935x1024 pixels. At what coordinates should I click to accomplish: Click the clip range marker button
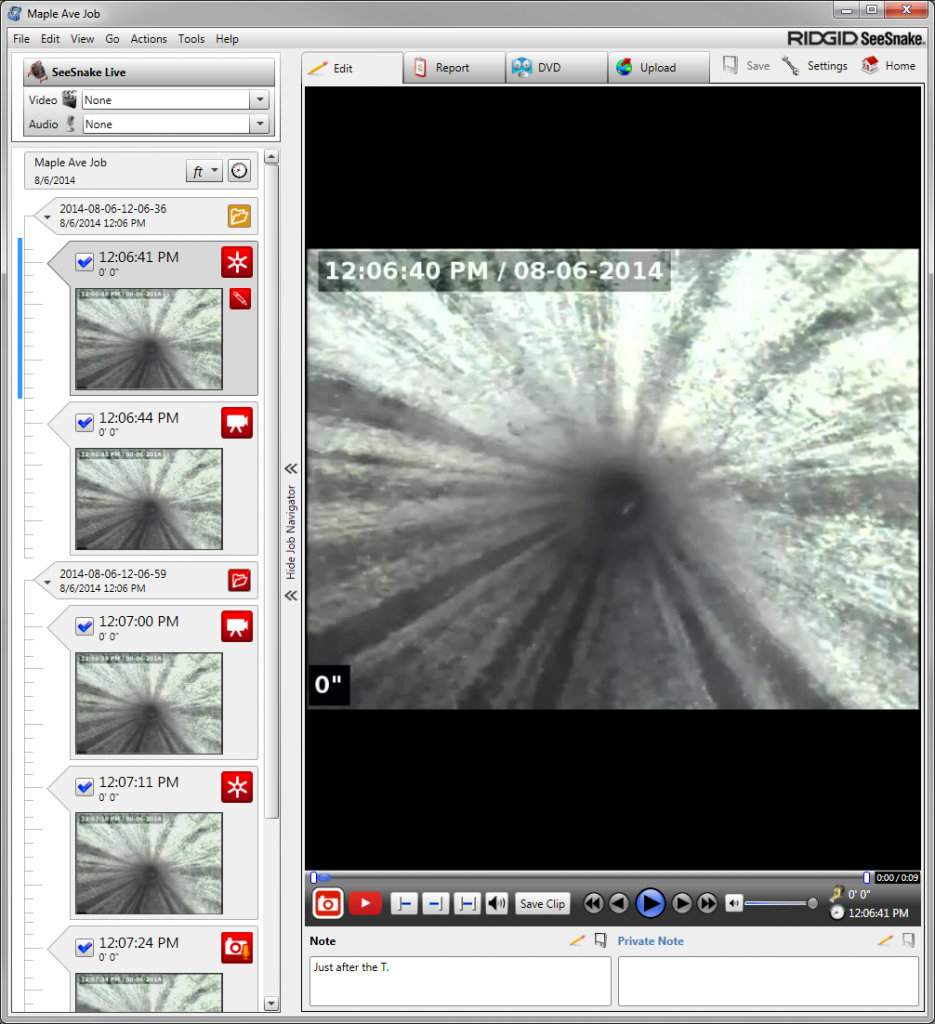(x=467, y=904)
